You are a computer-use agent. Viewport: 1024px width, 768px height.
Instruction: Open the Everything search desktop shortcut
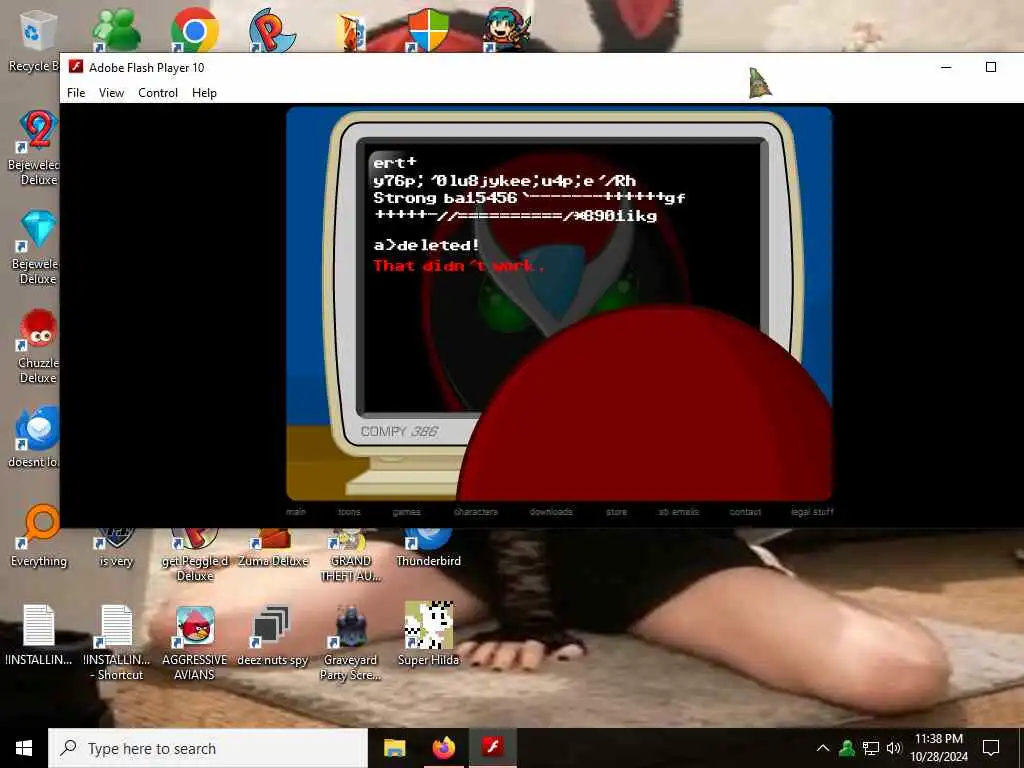pos(39,536)
